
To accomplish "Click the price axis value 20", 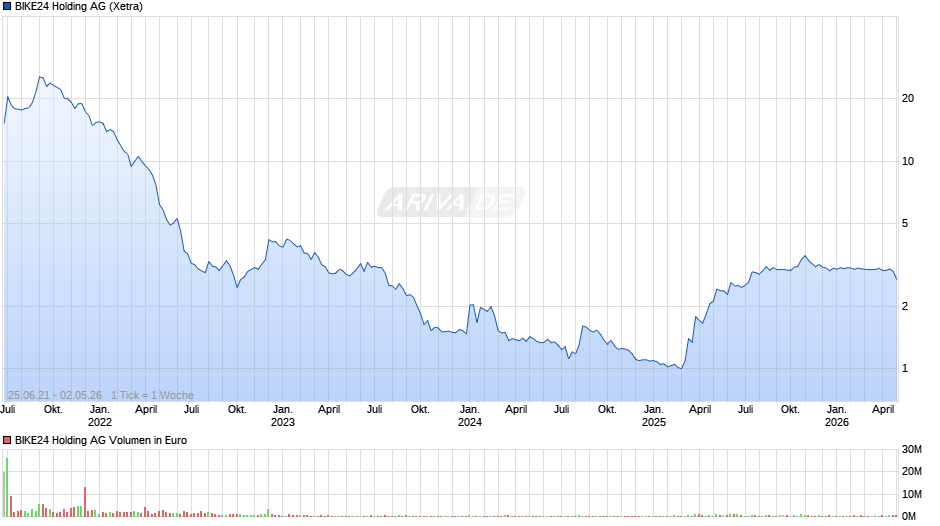I will [x=908, y=98].
